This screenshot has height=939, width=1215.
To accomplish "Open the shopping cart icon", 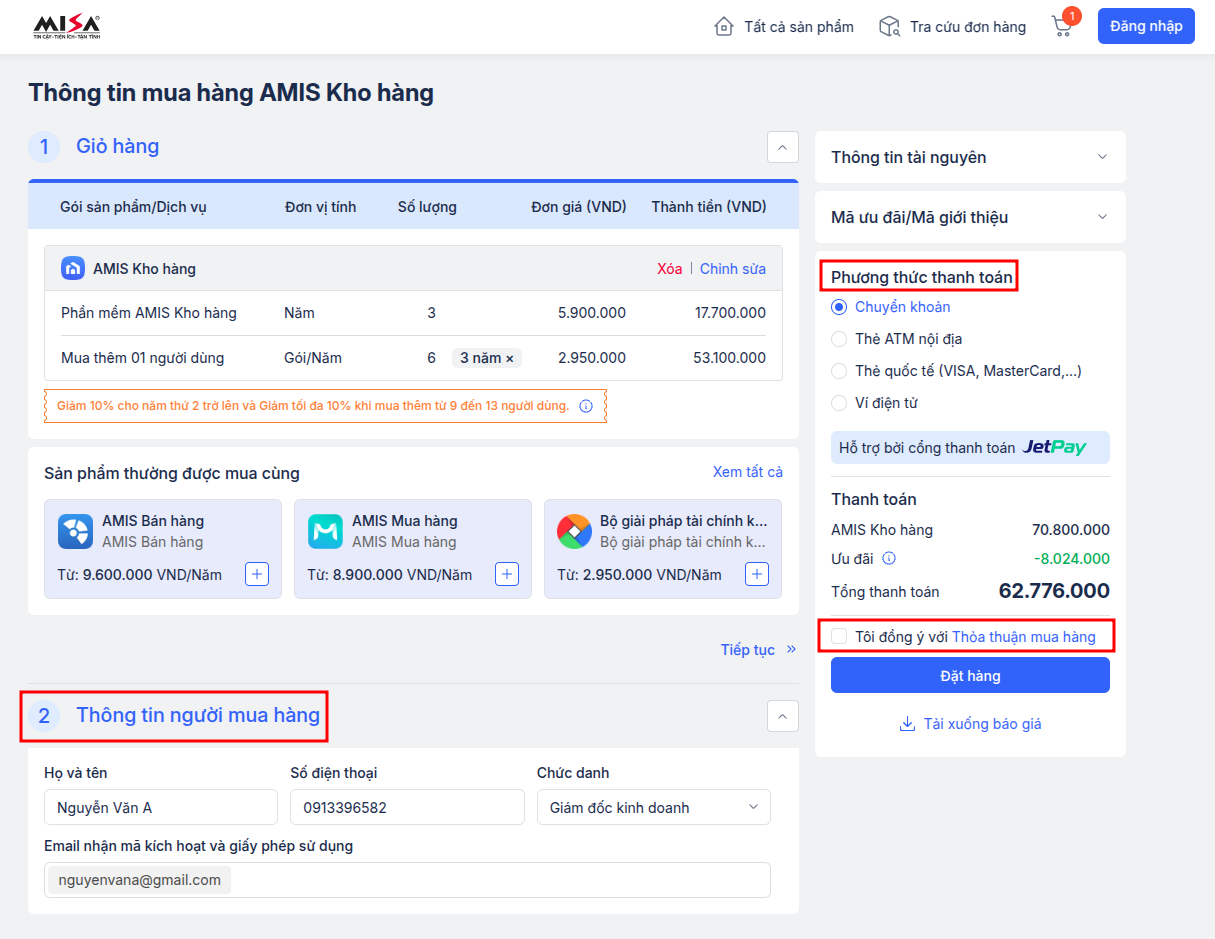I will coord(1062,27).
